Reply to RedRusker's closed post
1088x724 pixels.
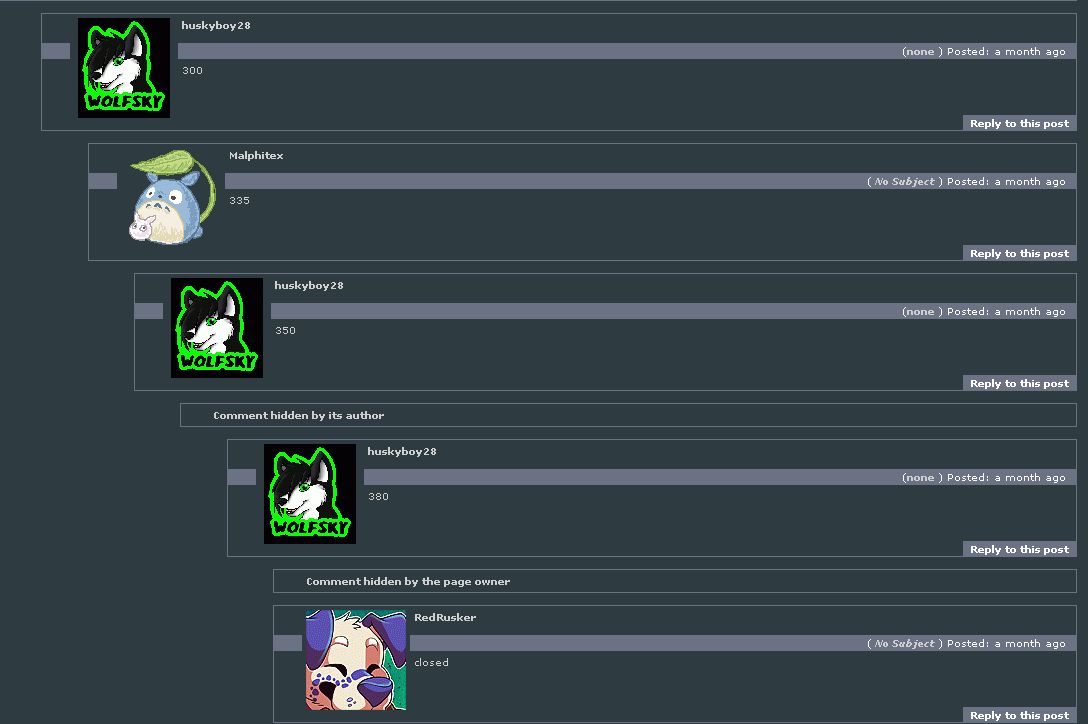tap(1019, 715)
